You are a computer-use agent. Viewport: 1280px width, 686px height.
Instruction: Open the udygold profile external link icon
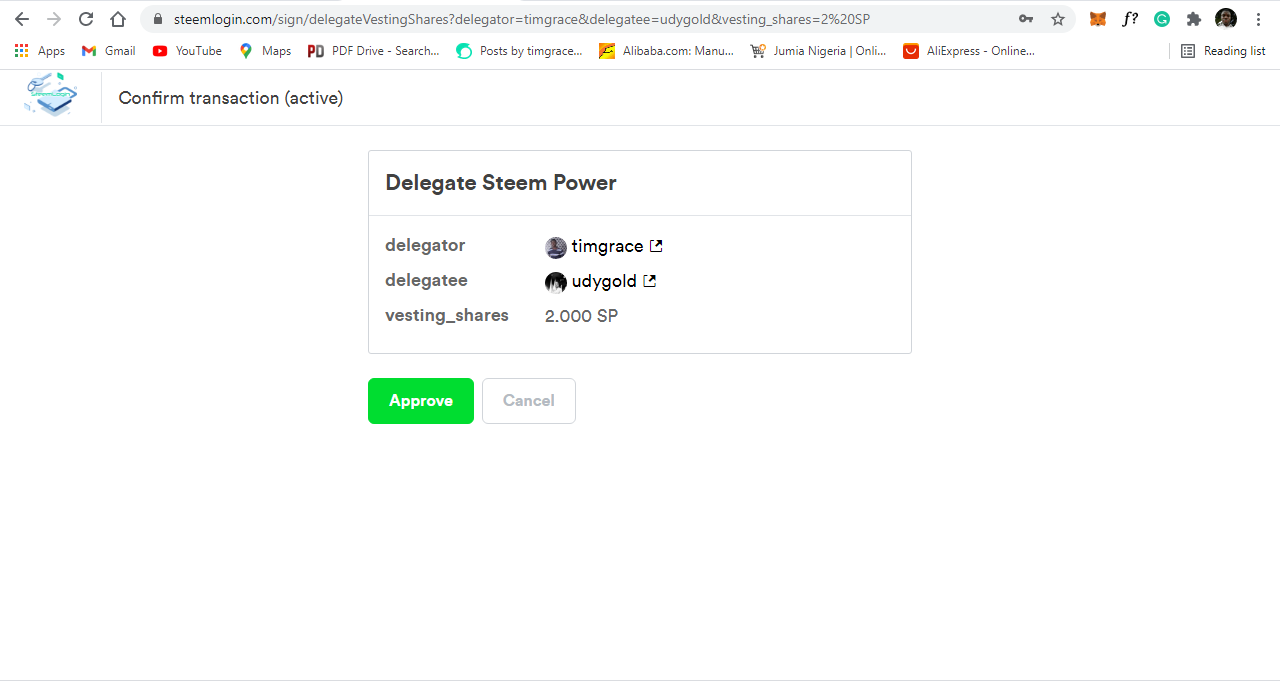650,281
